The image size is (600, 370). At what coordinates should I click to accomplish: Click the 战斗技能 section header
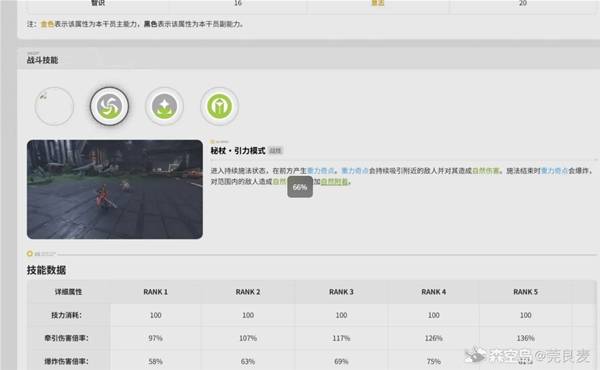click(x=42, y=60)
